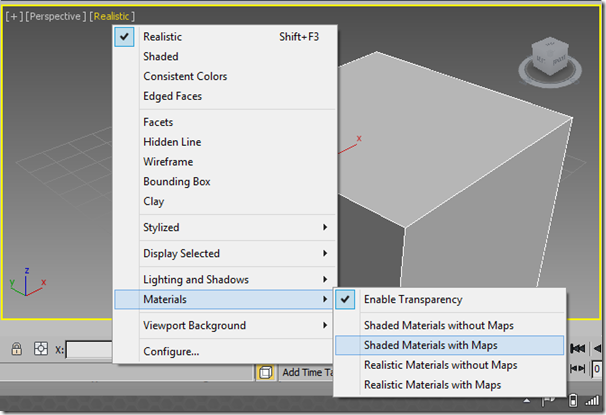
Task: Click the selection lock padlock icon
Action: [17, 349]
